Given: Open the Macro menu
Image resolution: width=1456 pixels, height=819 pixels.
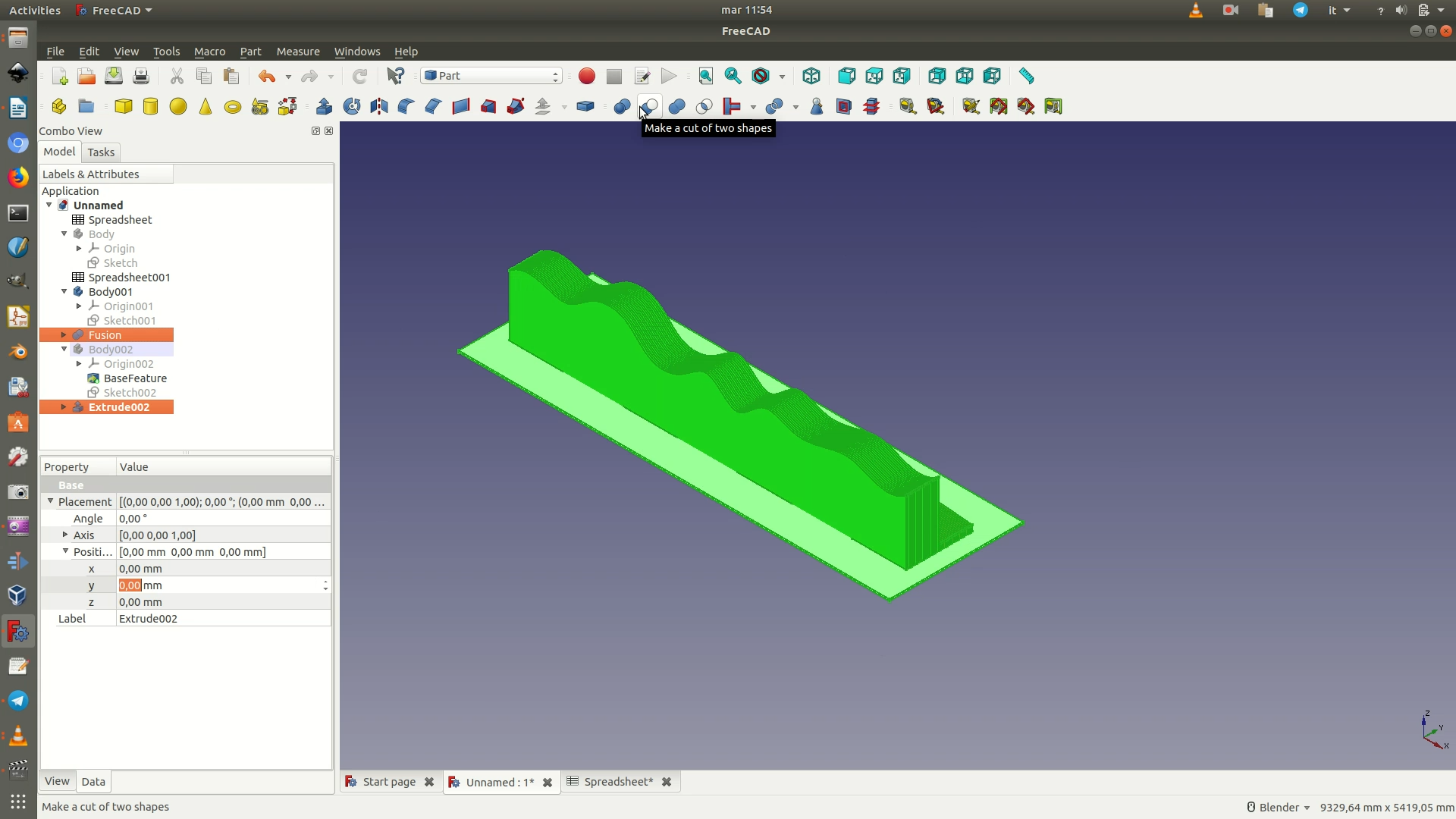Looking at the screenshot, I should pos(209,52).
